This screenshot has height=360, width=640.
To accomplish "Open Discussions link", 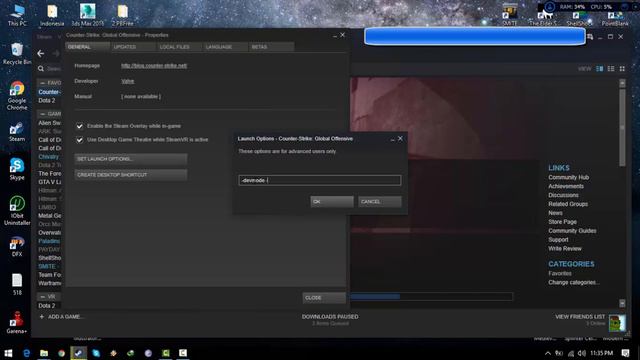I will (x=563, y=196).
